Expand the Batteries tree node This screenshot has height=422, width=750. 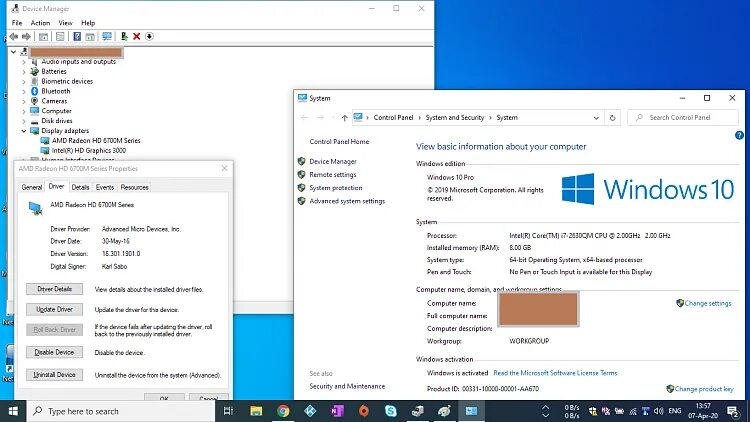pos(24,71)
